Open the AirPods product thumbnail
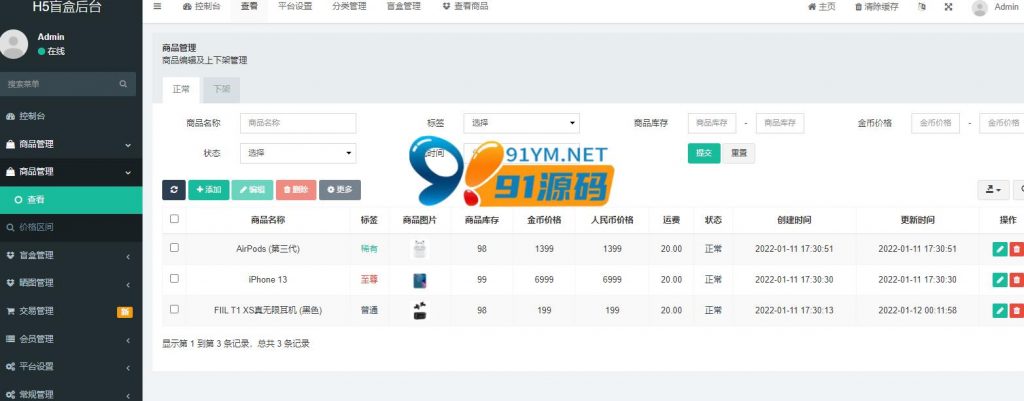 point(420,249)
